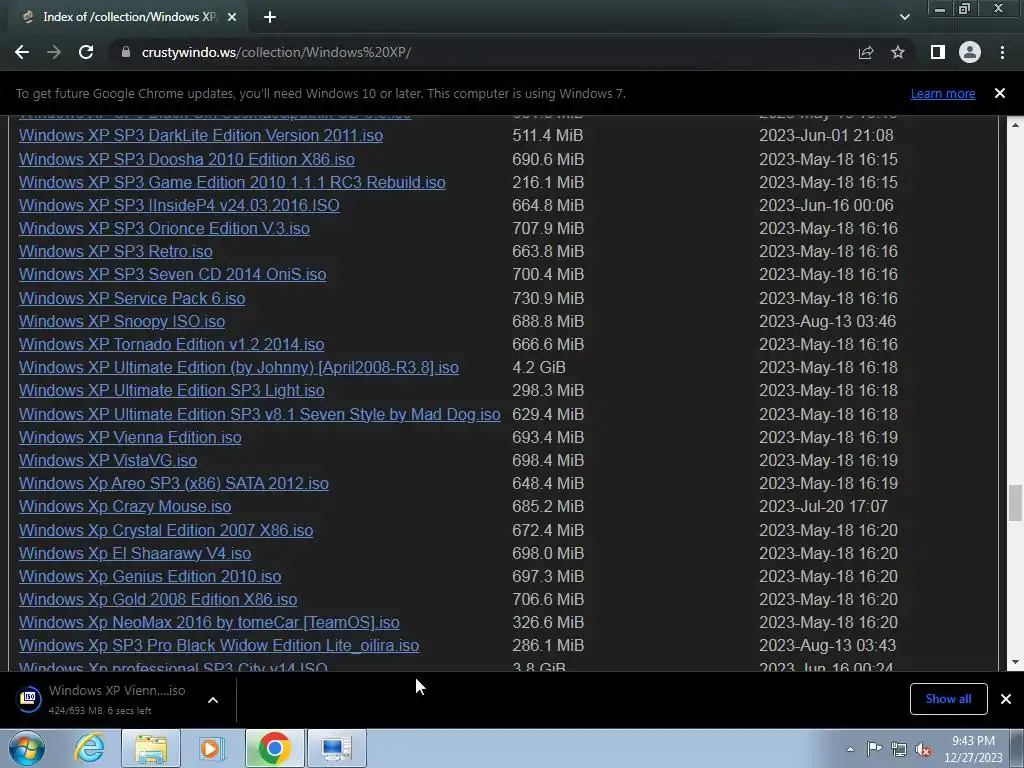Click the vertical scrollbar thumb

pyautogui.click(x=1015, y=503)
